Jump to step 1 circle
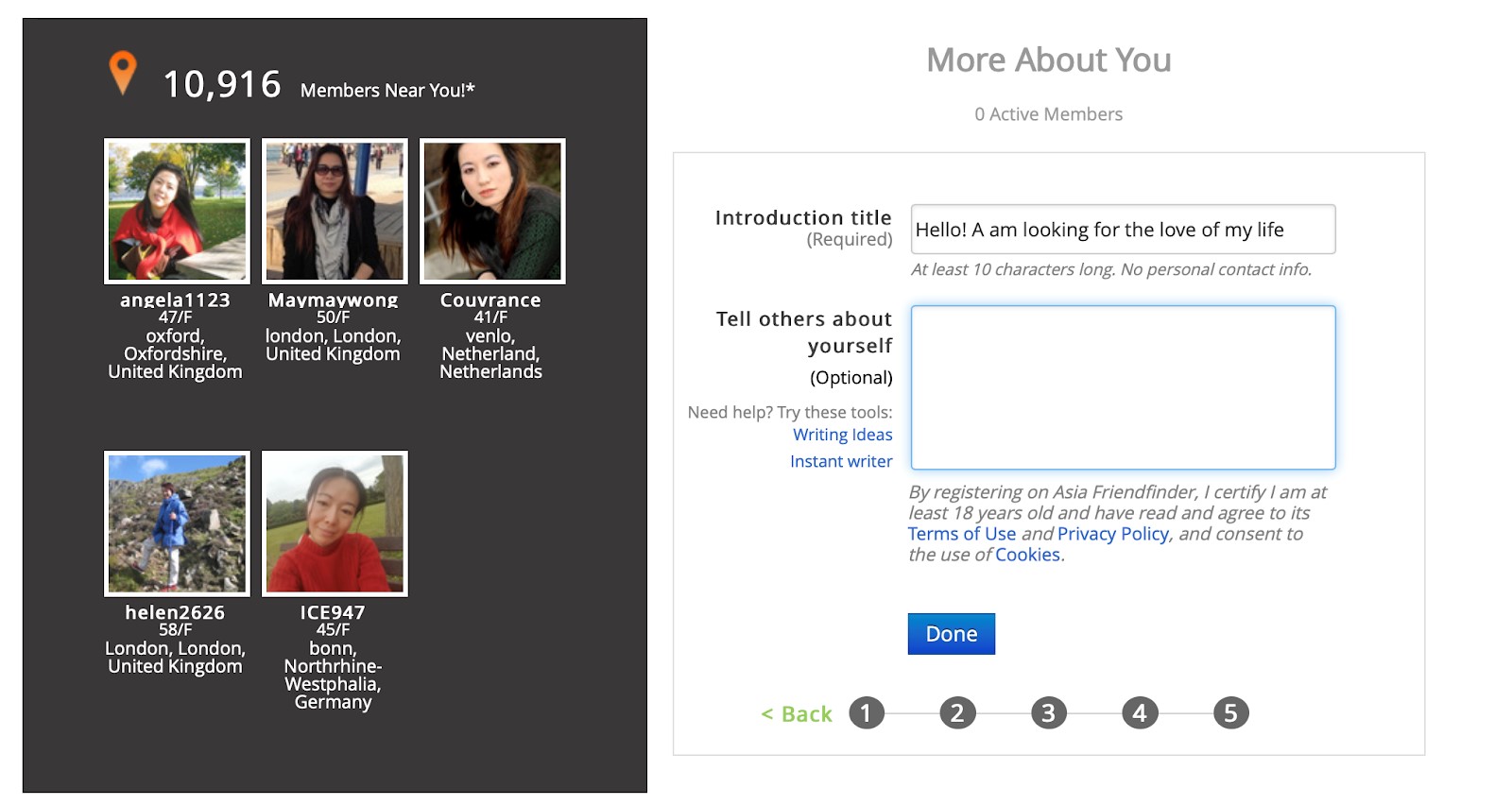This screenshot has height=805, width=1512. 866,713
